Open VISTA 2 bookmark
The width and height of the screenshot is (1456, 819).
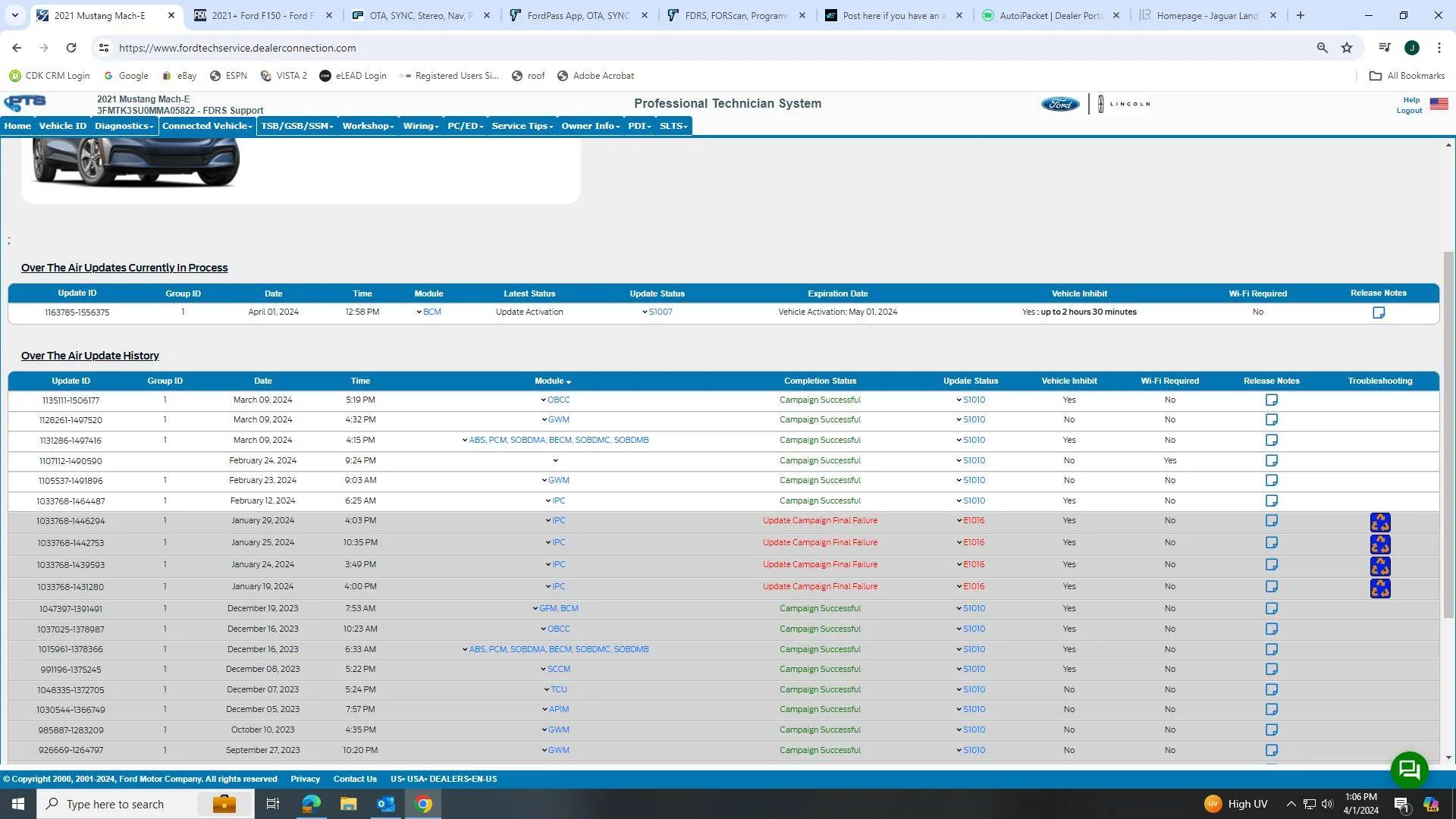pyautogui.click(x=284, y=76)
